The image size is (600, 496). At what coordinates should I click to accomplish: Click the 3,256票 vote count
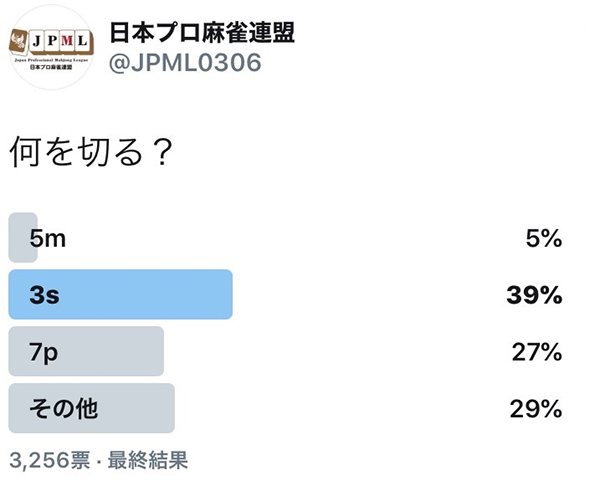(x=50, y=460)
